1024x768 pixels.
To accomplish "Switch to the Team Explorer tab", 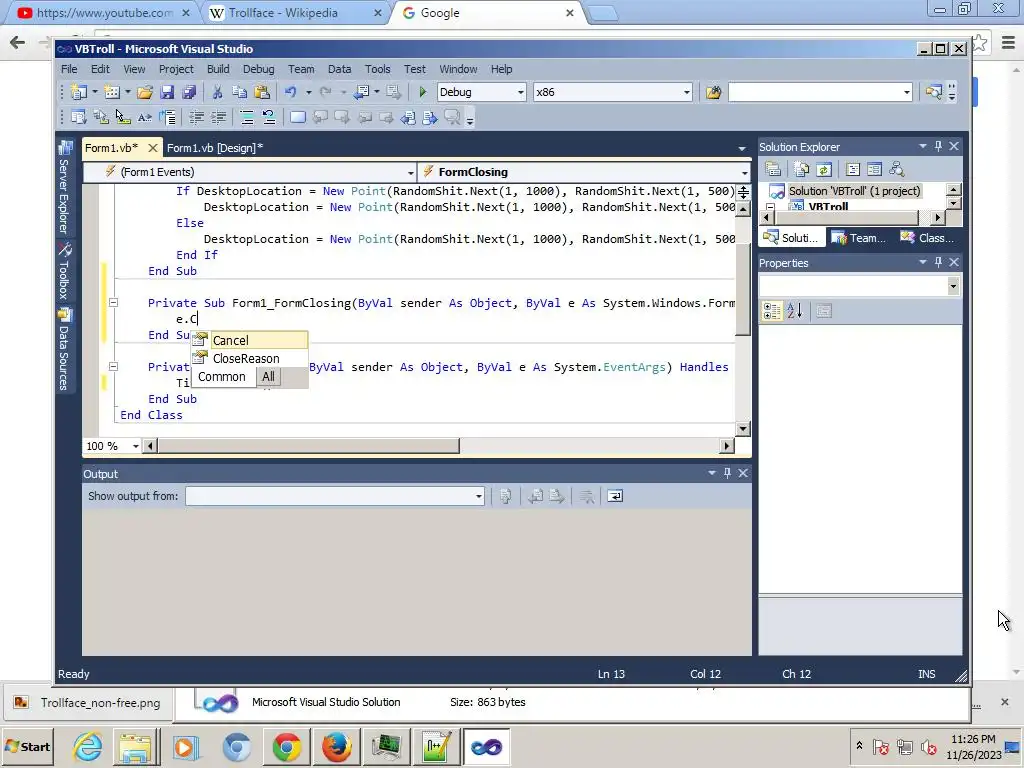I will pos(859,238).
